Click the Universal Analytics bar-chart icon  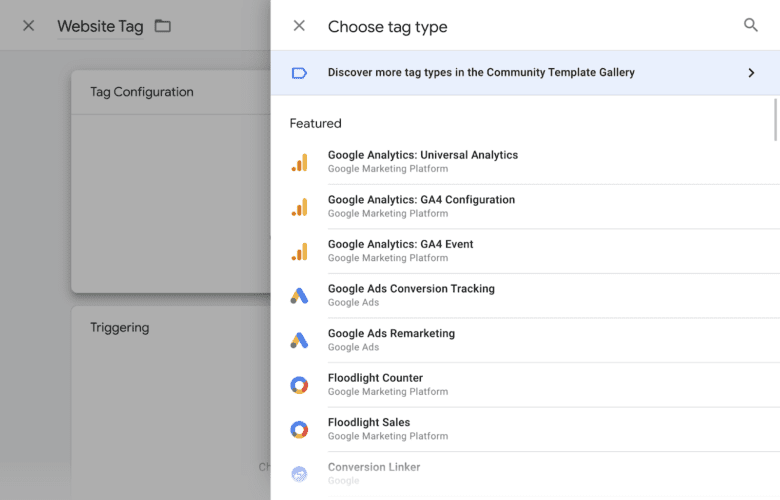pyautogui.click(x=299, y=162)
